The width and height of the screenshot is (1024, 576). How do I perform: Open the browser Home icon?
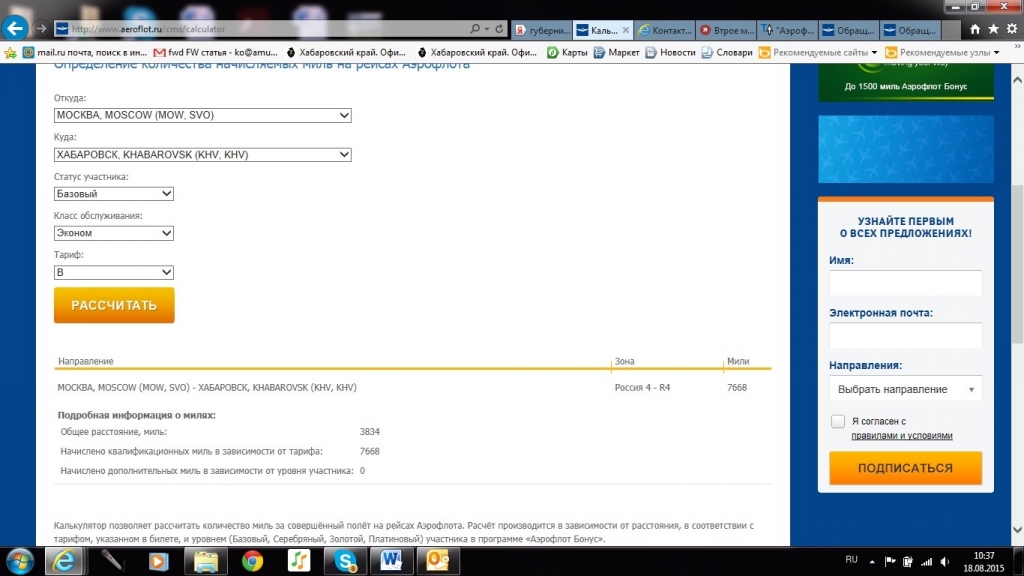click(x=974, y=29)
